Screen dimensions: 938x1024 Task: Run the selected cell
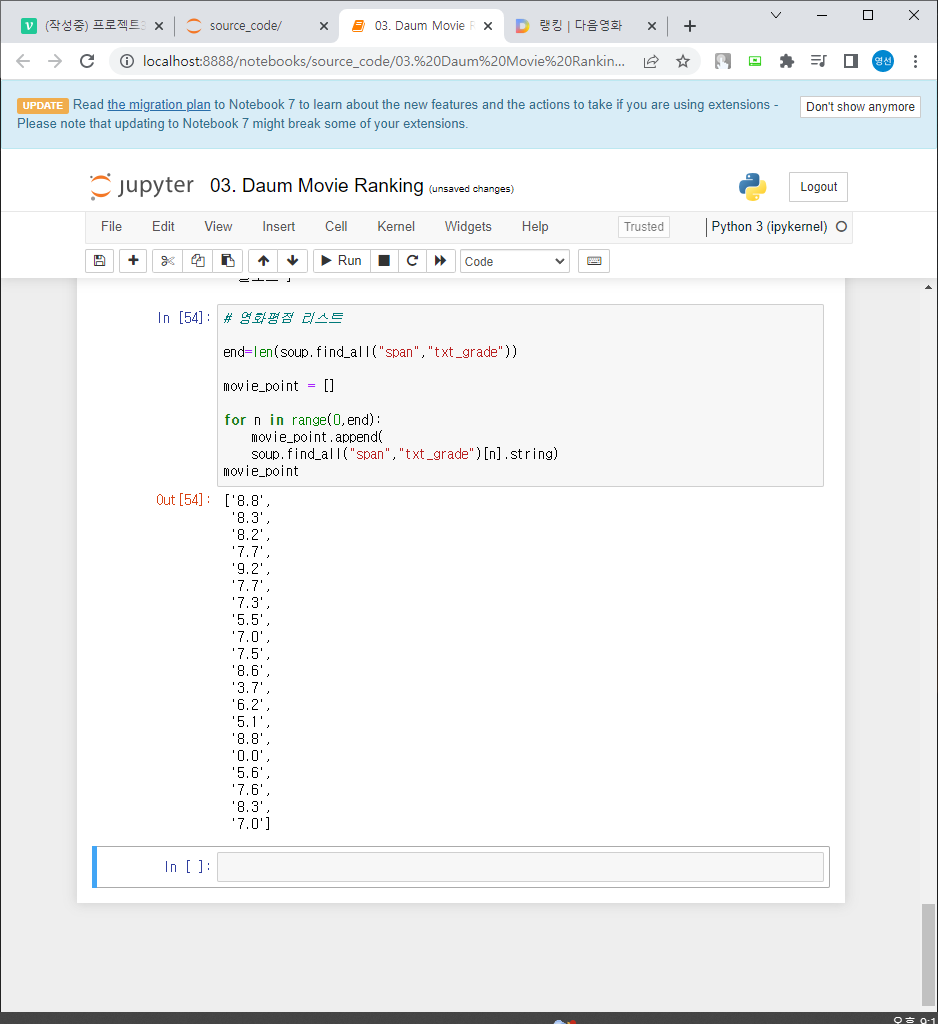[x=342, y=261]
